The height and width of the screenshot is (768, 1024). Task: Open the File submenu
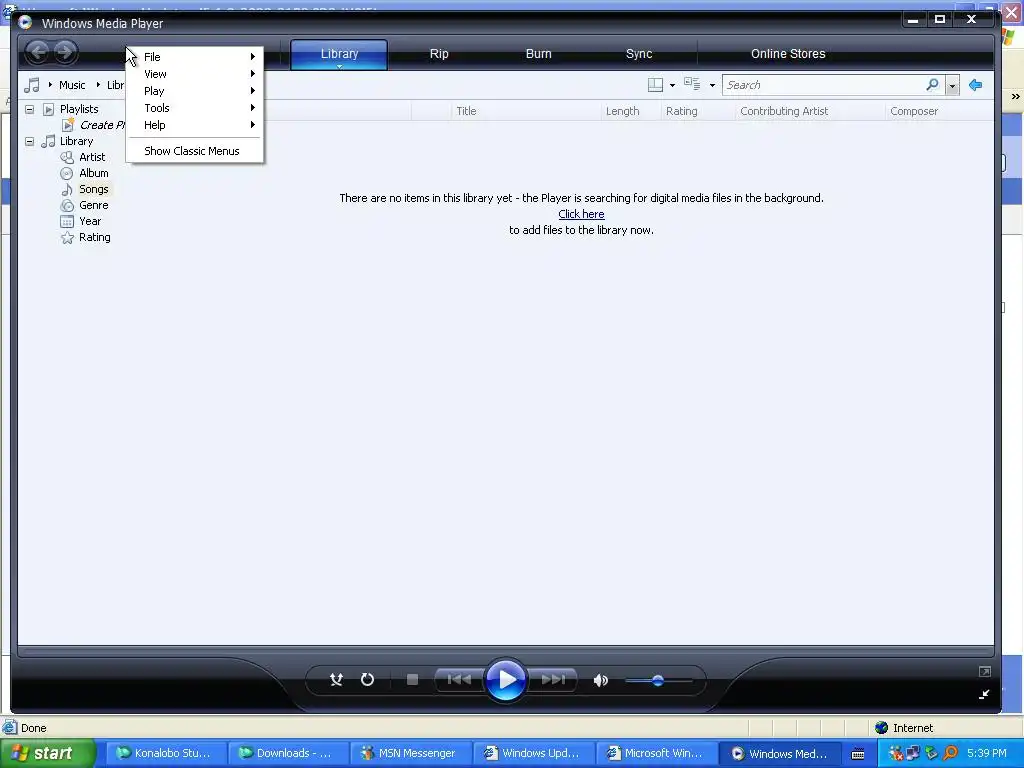[x=195, y=57]
